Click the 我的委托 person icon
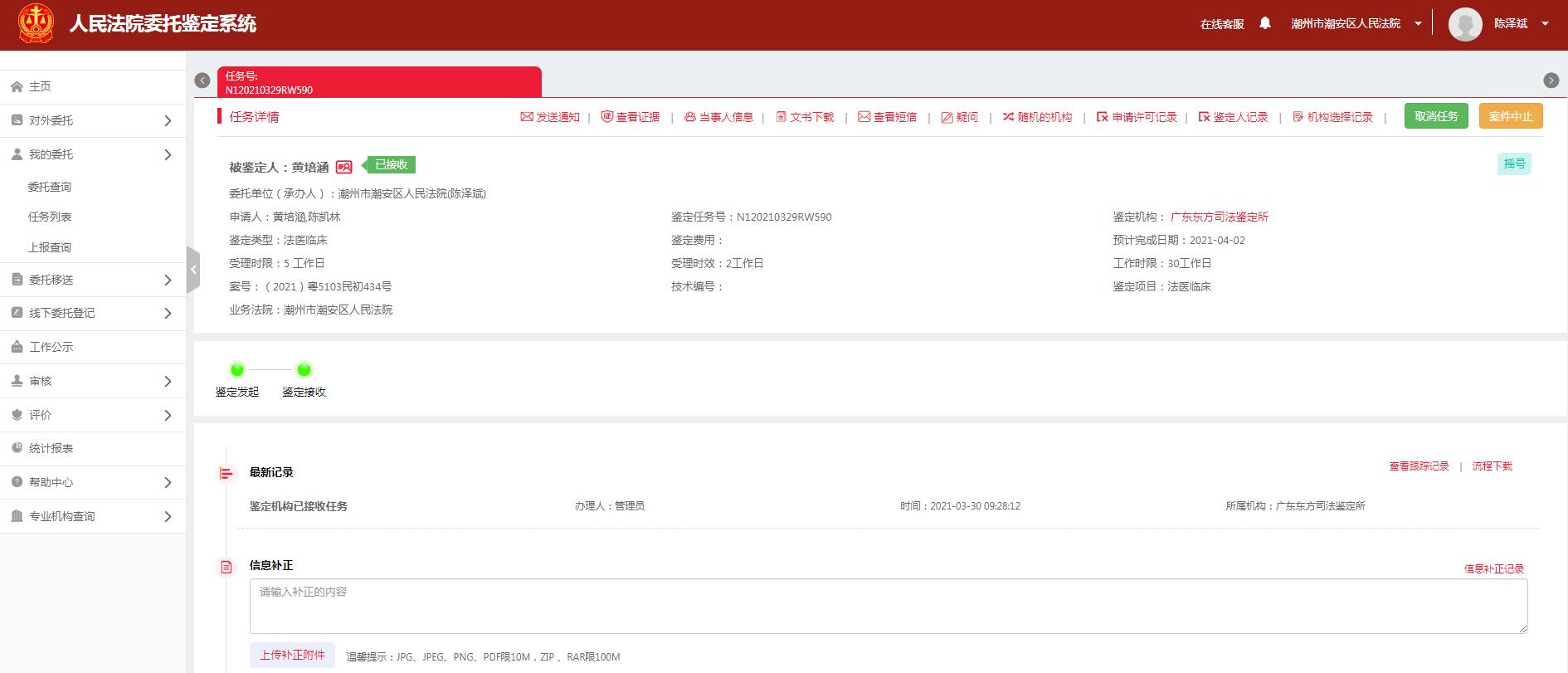Viewport: 1568px width, 673px height. (17, 154)
